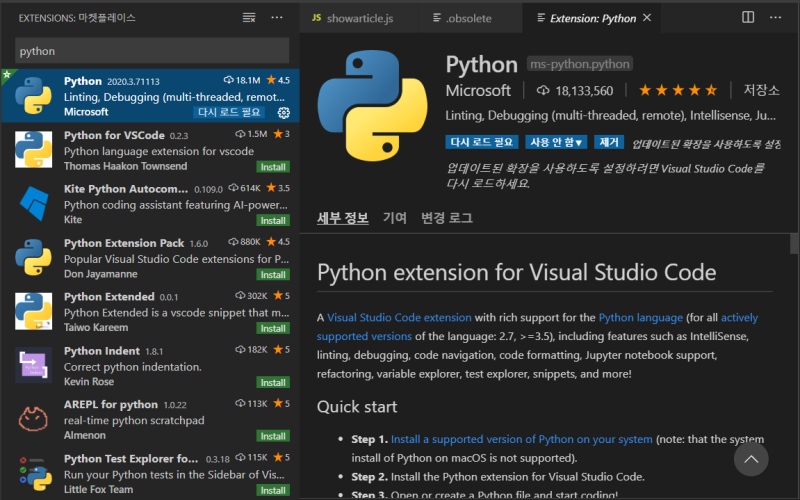Click Python extension for Visual Studio Code heading
800x500 pixels.
click(516, 272)
